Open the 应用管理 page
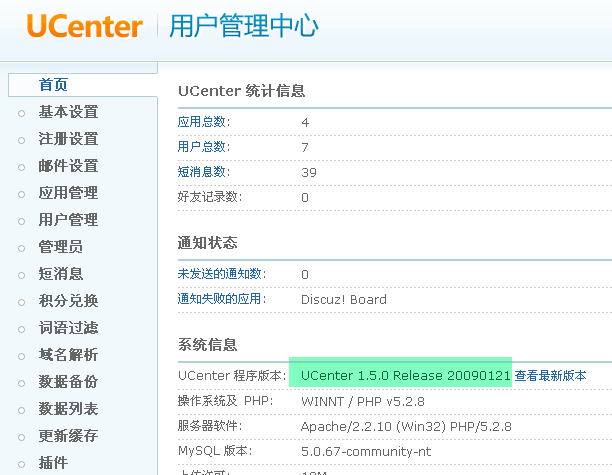This screenshot has width=612, height=475. (68, 193)
